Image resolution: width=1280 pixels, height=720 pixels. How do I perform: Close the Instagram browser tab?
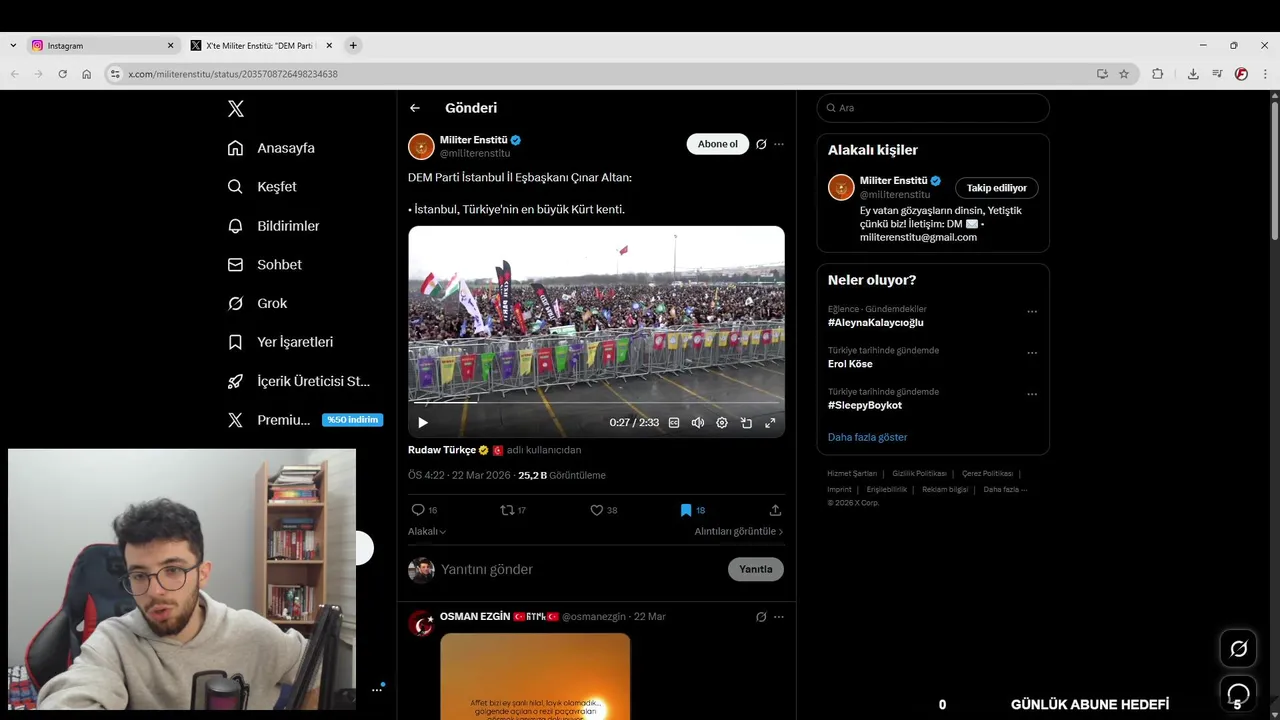[x=170, y=45]
